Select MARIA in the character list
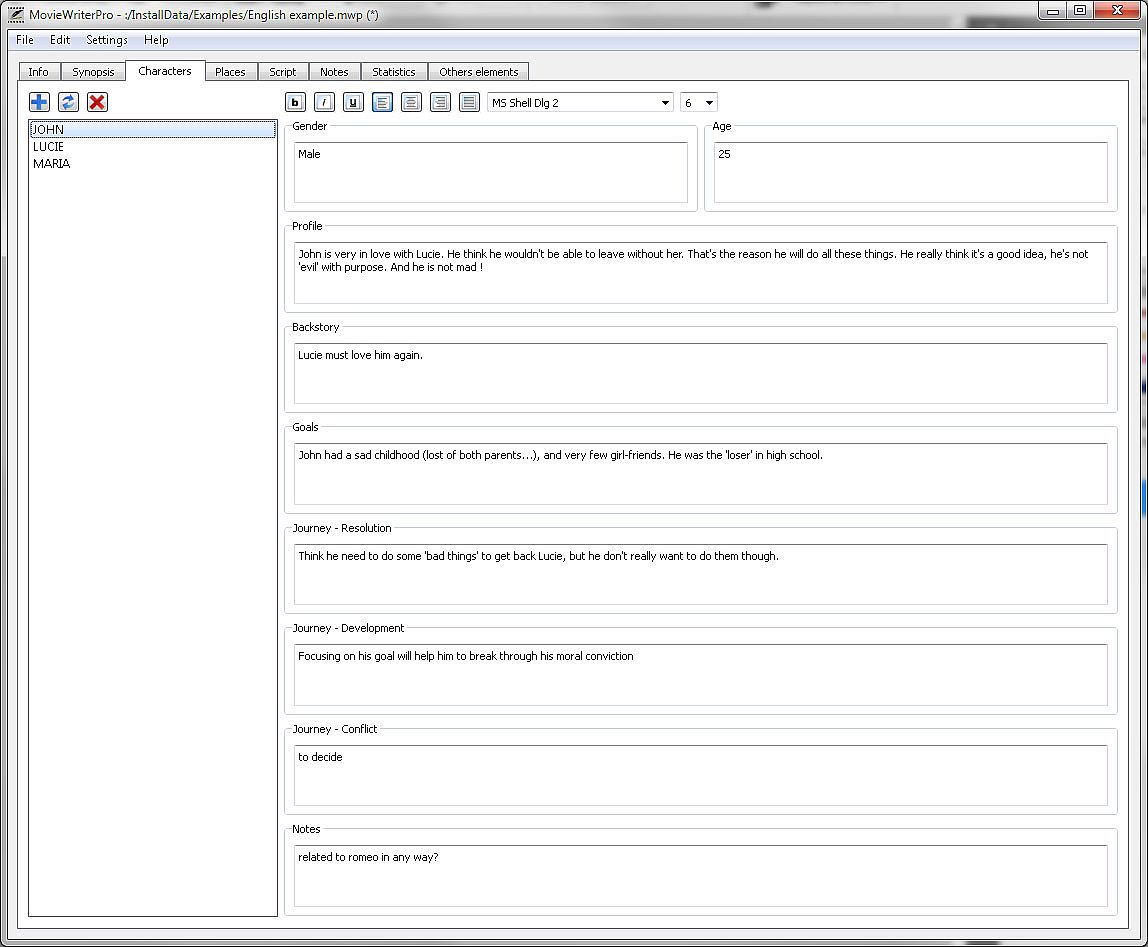Image resolution: width=1148 pixels, height=947 pixels. (51, 164)
